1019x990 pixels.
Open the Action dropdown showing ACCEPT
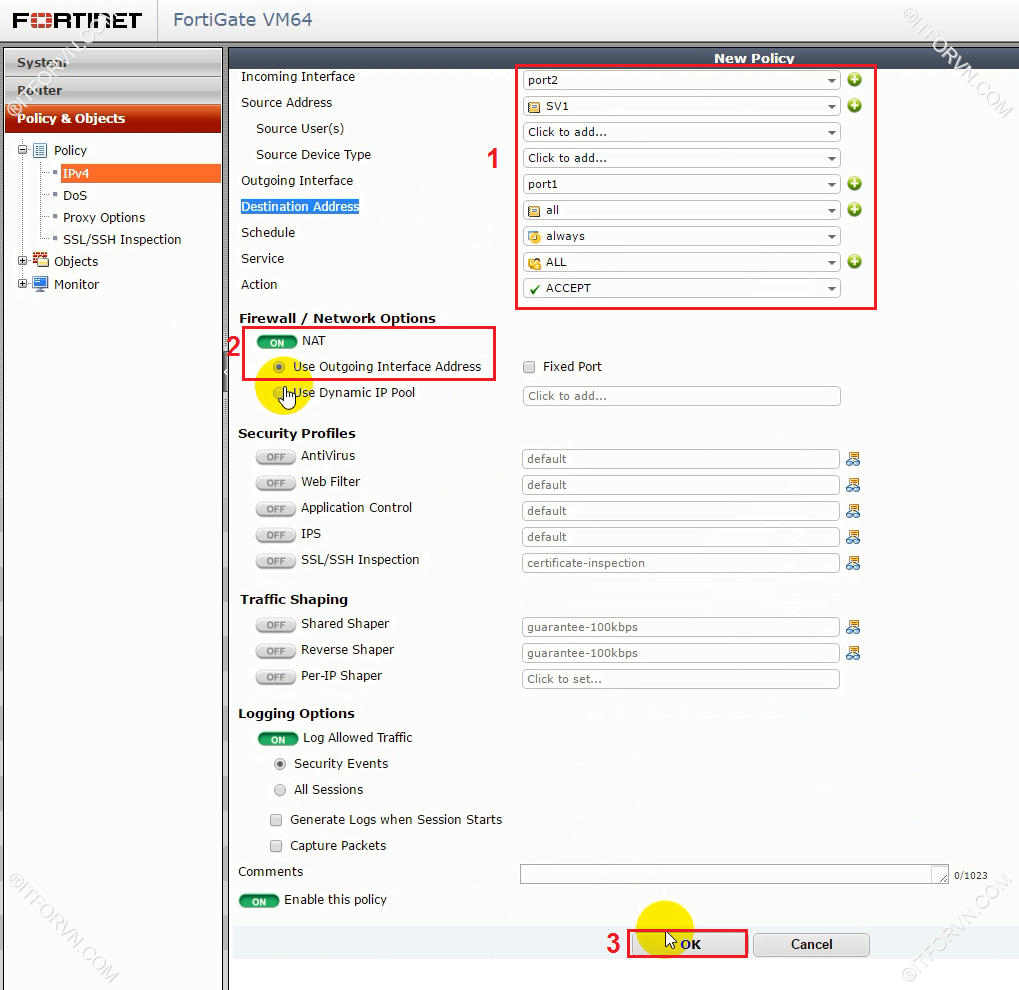click(681, 288)
